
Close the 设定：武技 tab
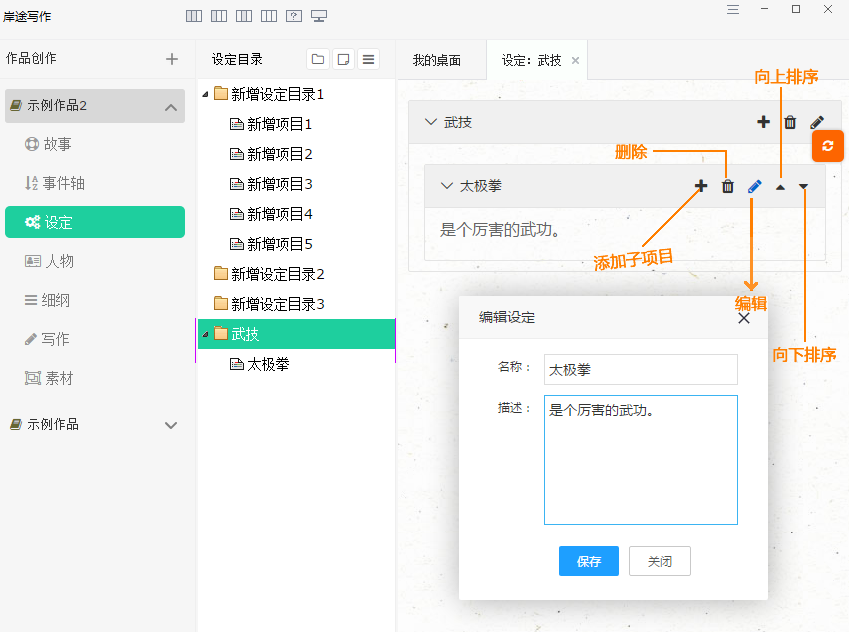pos(575,61)
